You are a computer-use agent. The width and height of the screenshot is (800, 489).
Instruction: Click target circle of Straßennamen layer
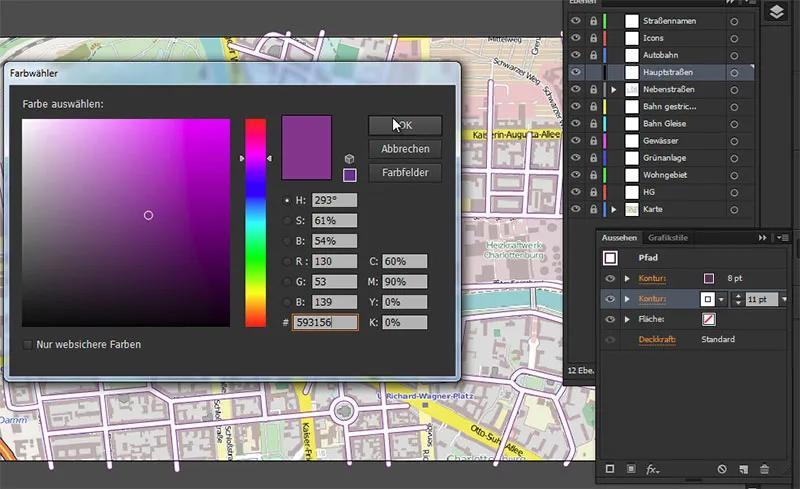point(734,21)
